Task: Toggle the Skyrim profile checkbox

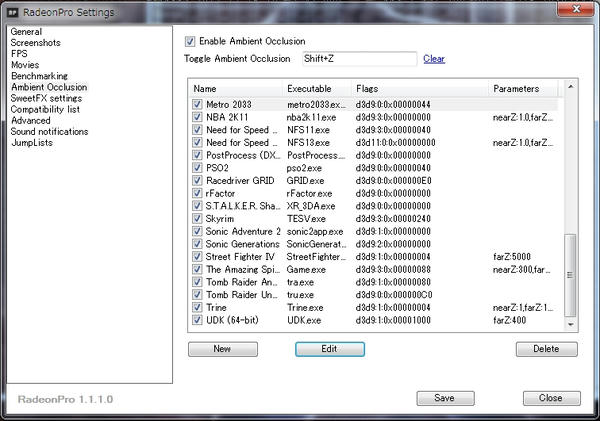Action: [197, 219]
